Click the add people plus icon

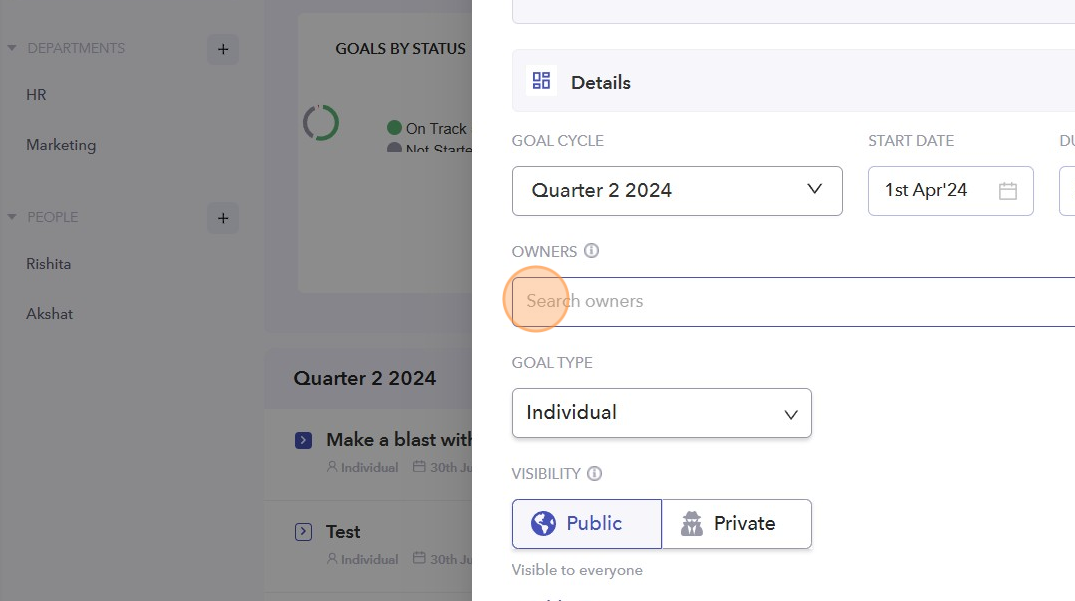(223, 218)
